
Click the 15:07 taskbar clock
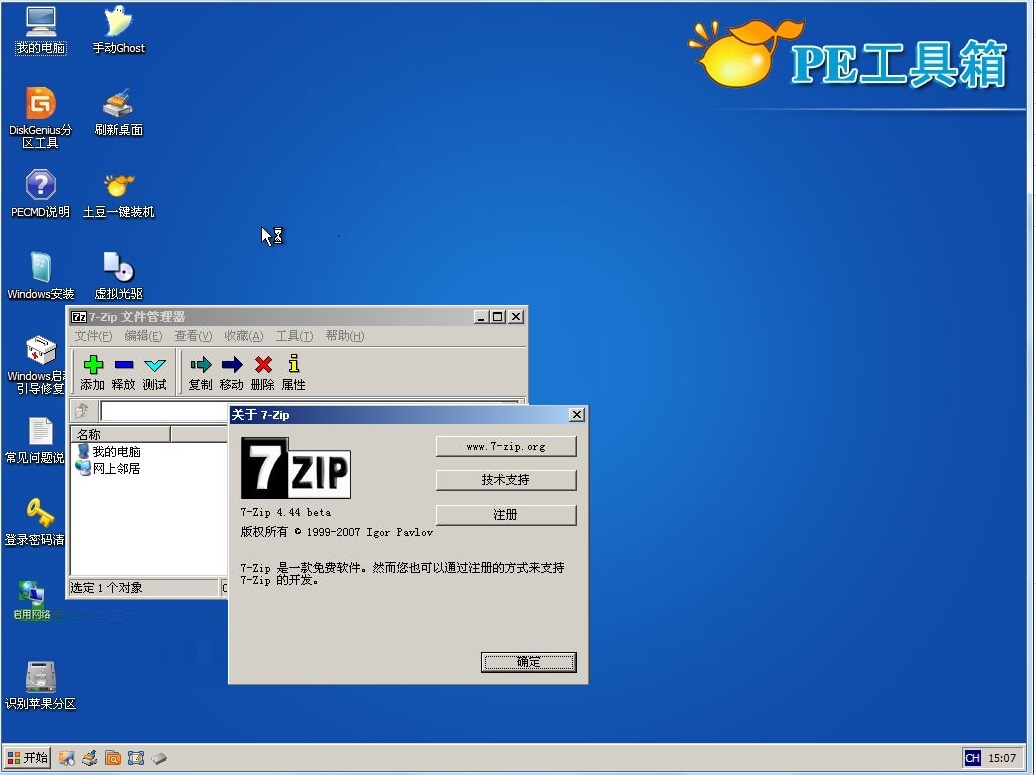coord(1002,758)
